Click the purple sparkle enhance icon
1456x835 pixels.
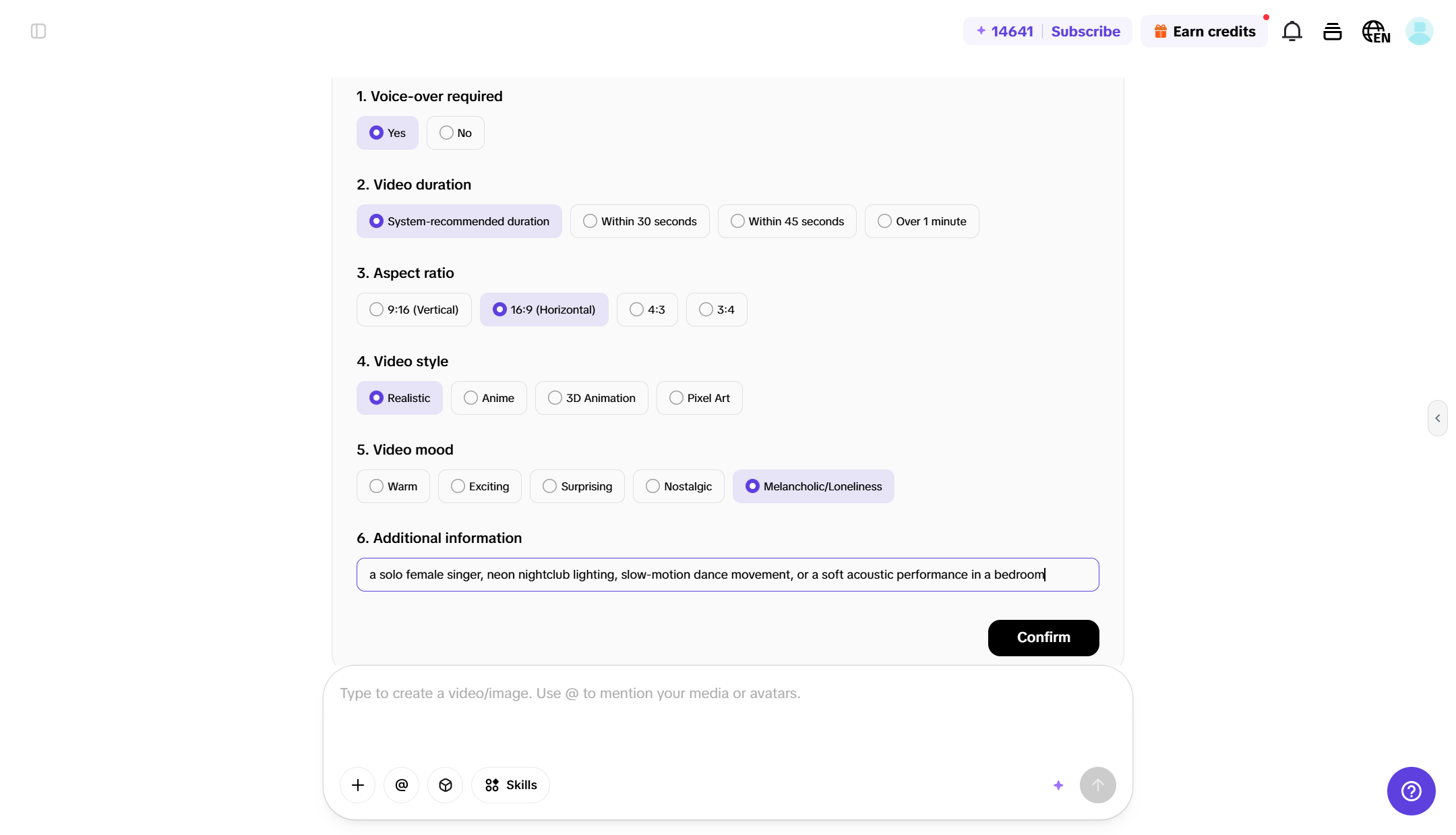tap(1058, 785)
